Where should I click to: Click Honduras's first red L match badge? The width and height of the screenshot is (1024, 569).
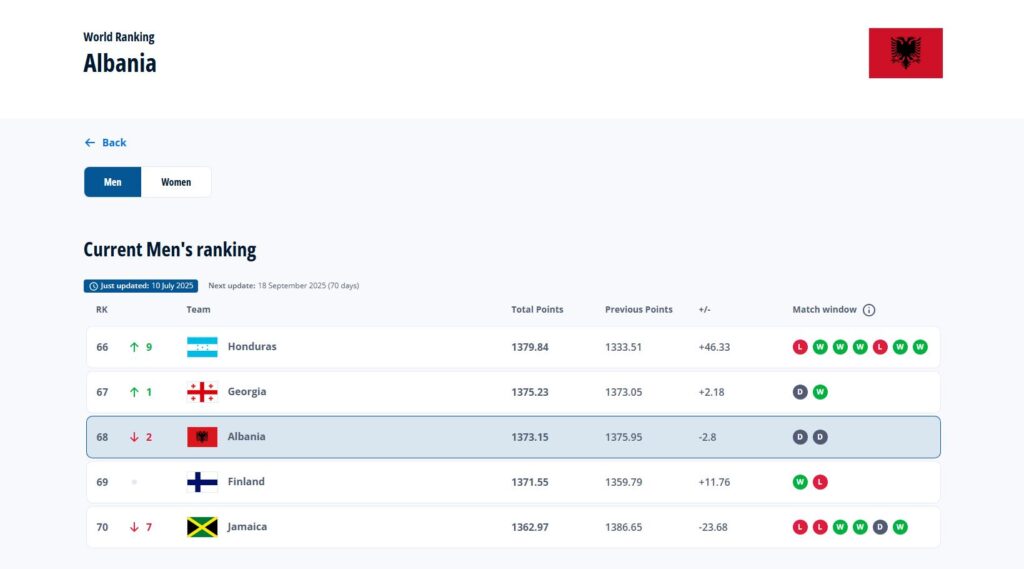click(800, 347)
